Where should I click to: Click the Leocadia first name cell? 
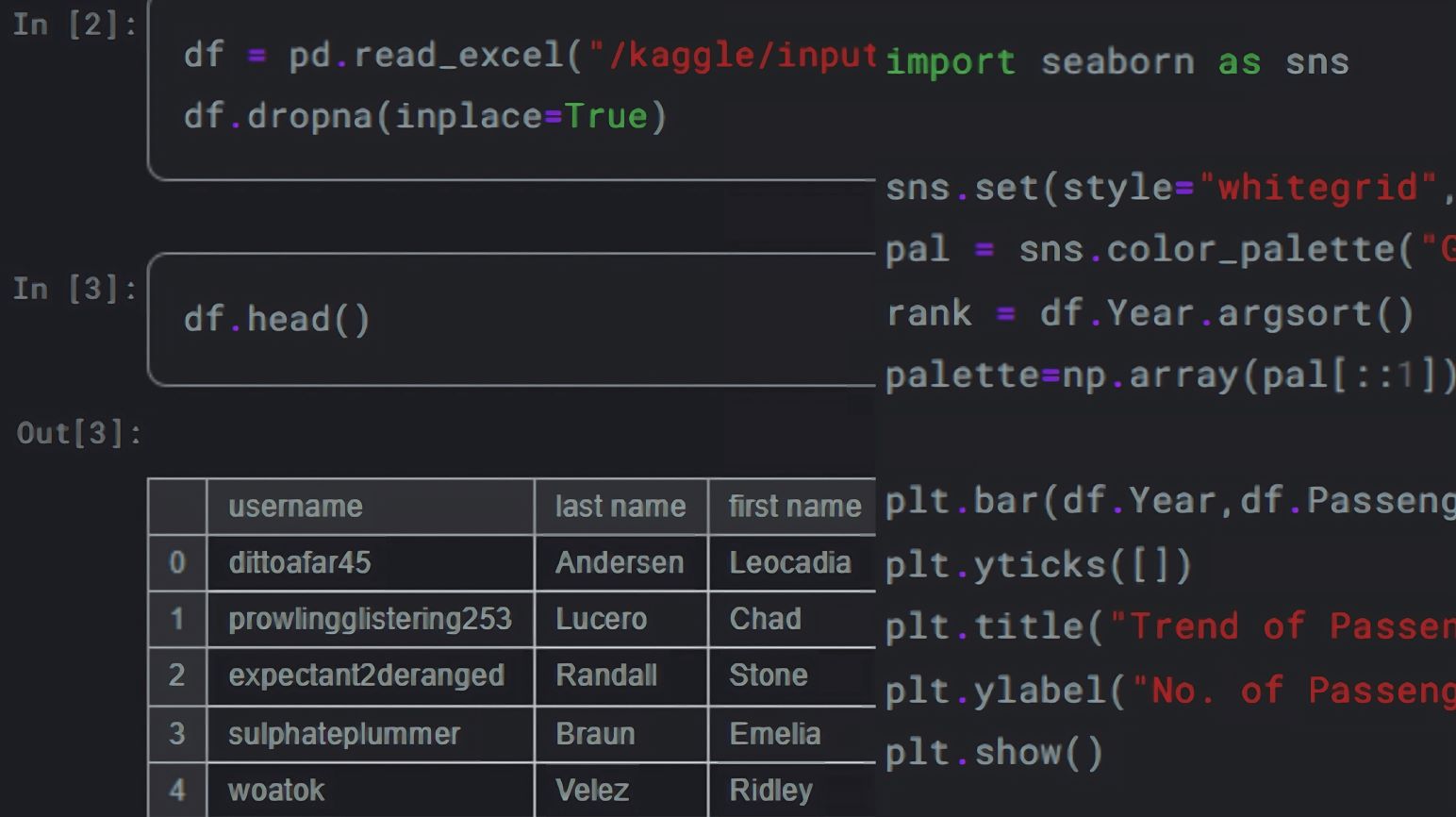[x=792, y=563]
